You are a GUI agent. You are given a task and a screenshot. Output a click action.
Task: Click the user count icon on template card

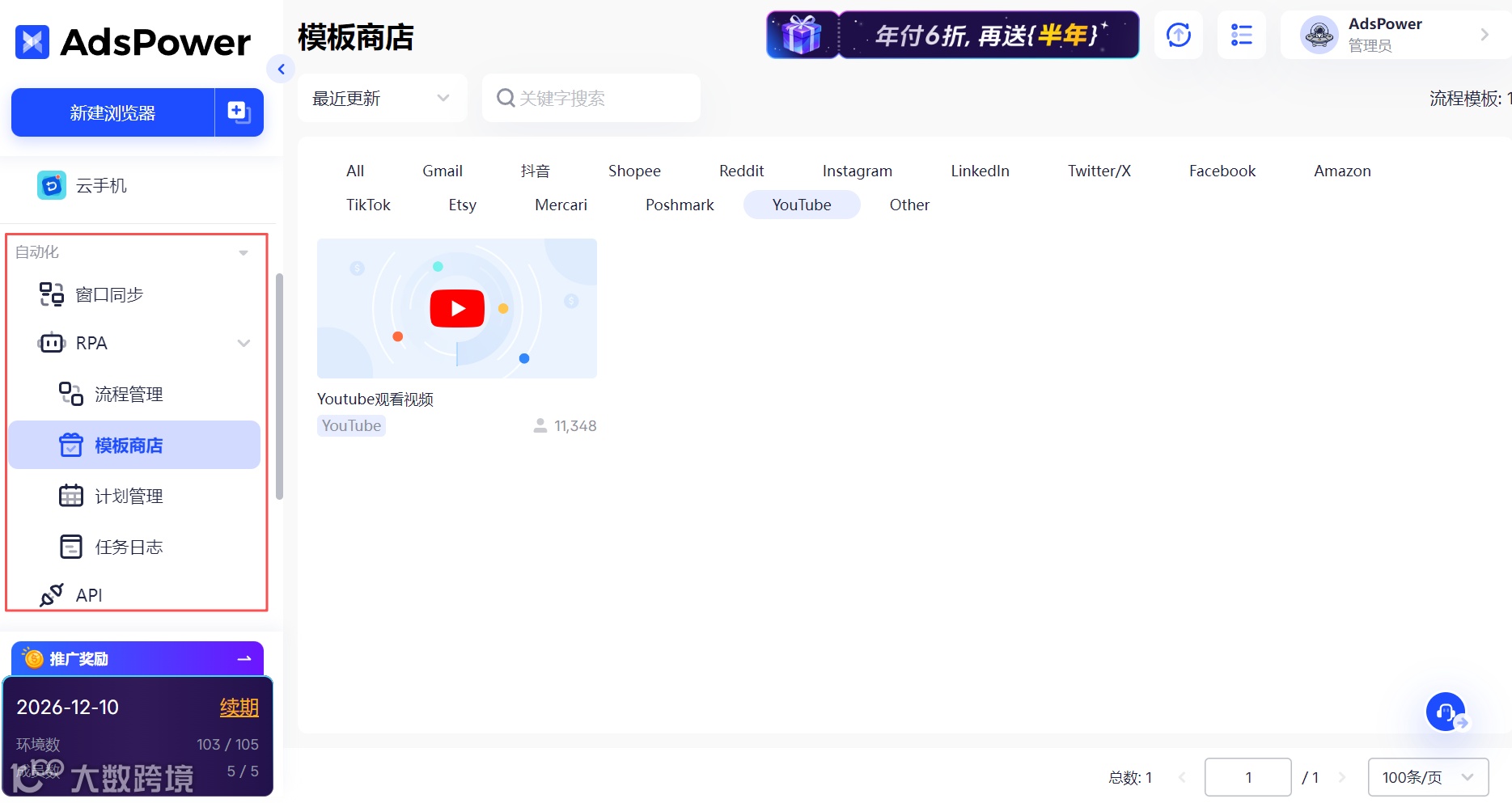click(x=540, y=425)
